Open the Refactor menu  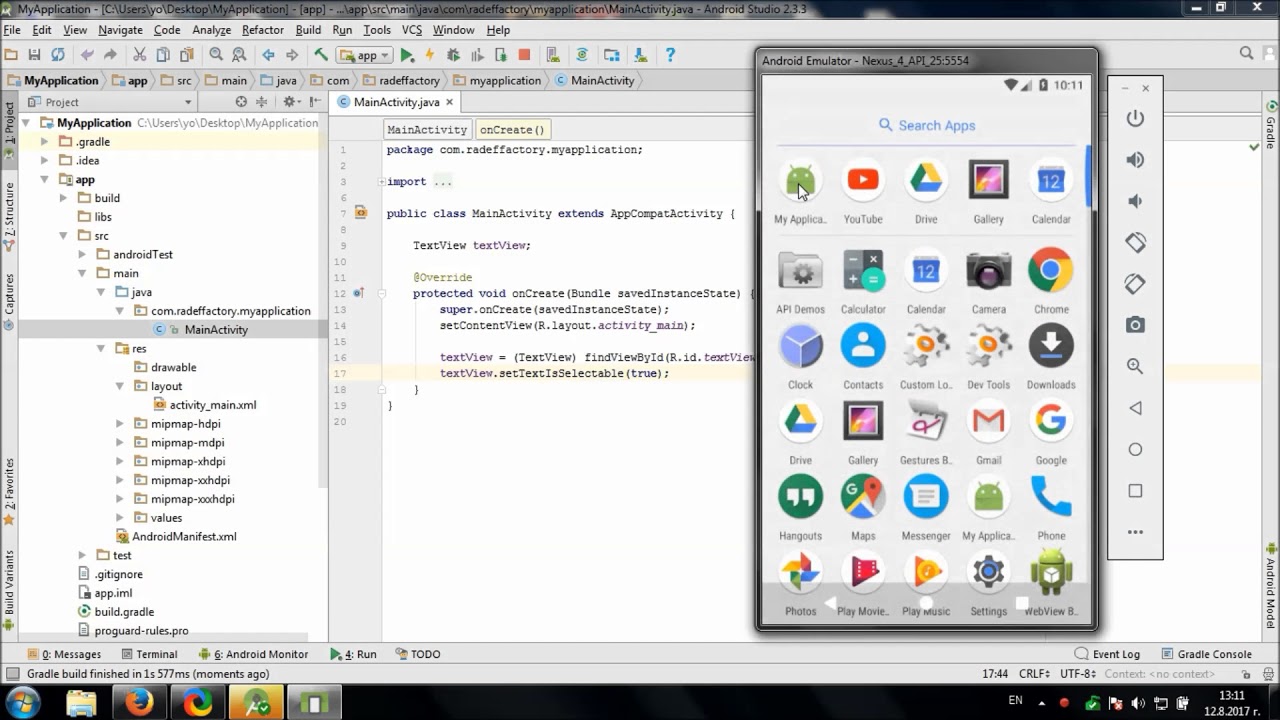(263, 30)
